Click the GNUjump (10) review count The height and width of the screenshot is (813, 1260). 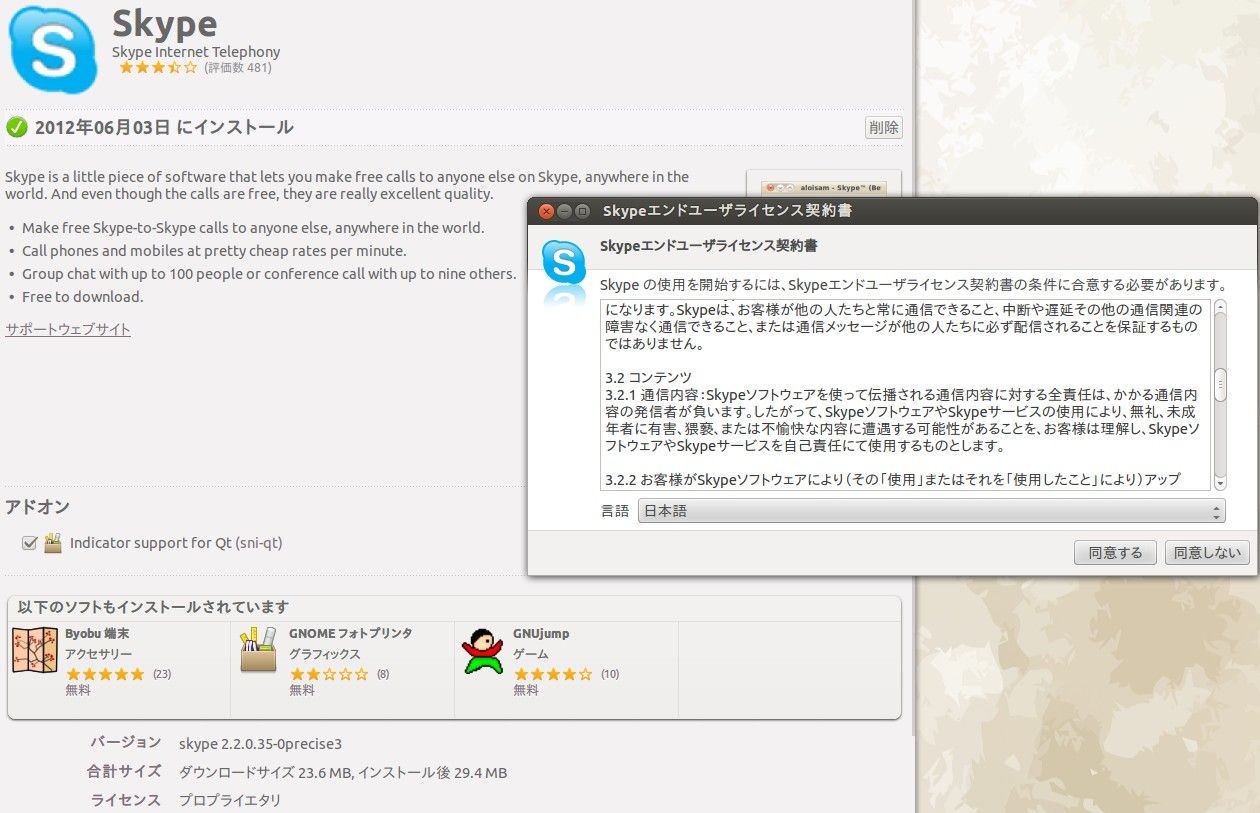click(x=610, y=674)
